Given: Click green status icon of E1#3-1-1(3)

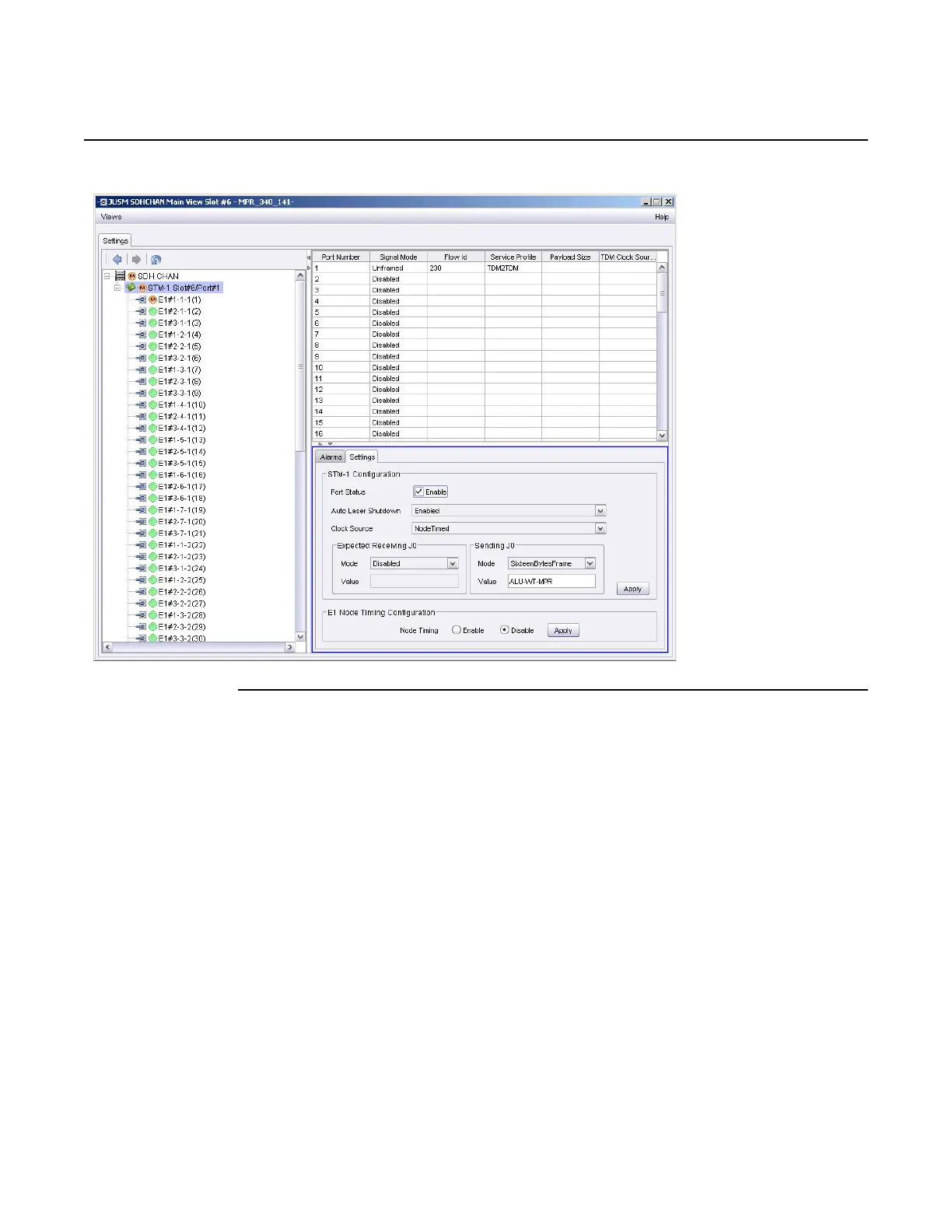Looking at the screenshot, I should 153,323.
